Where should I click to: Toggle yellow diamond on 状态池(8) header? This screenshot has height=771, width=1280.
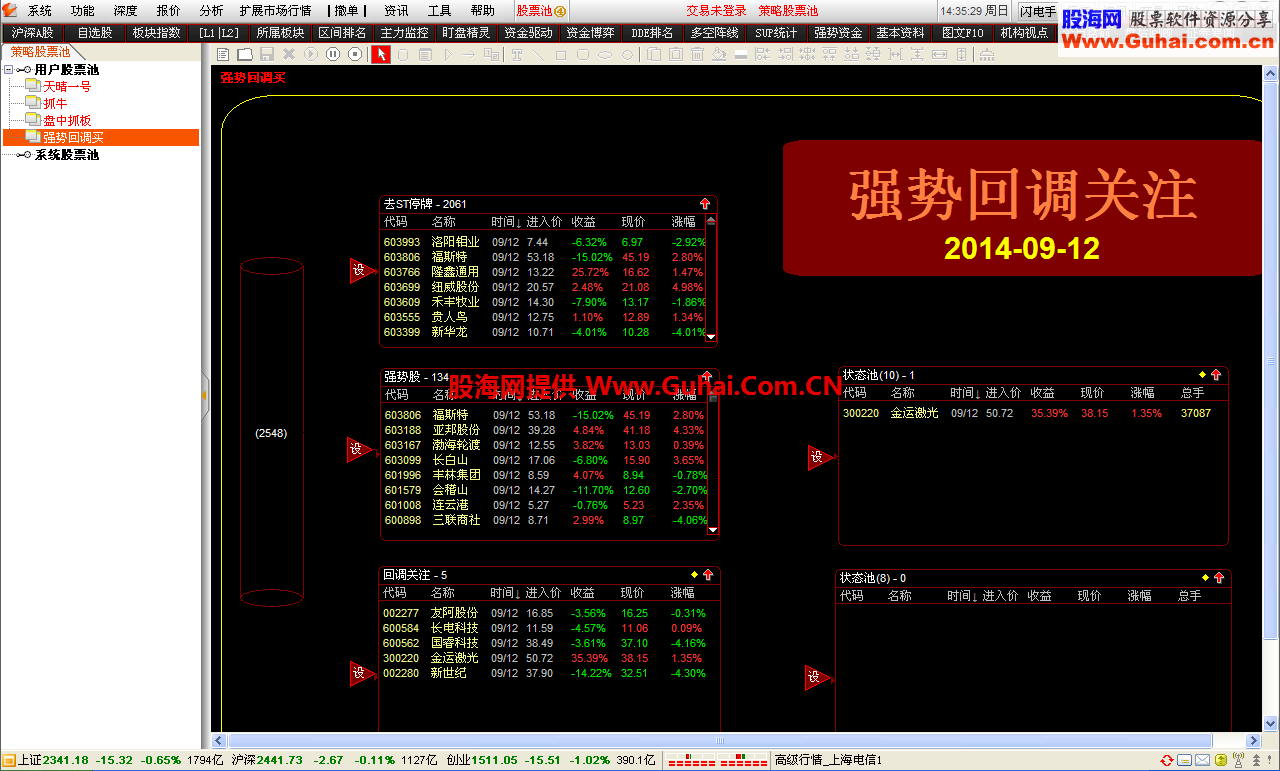pyautogui.click(x=1203, y=577)
